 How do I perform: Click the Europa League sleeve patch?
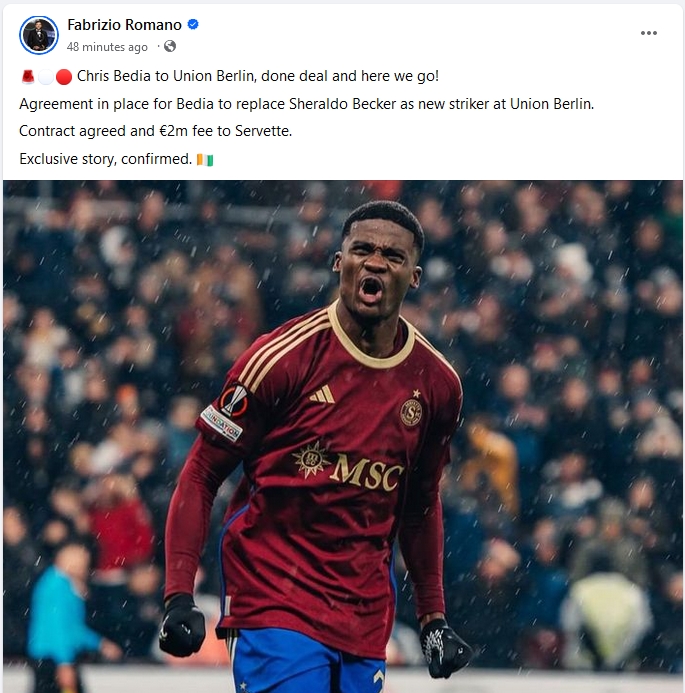[234, 400]
